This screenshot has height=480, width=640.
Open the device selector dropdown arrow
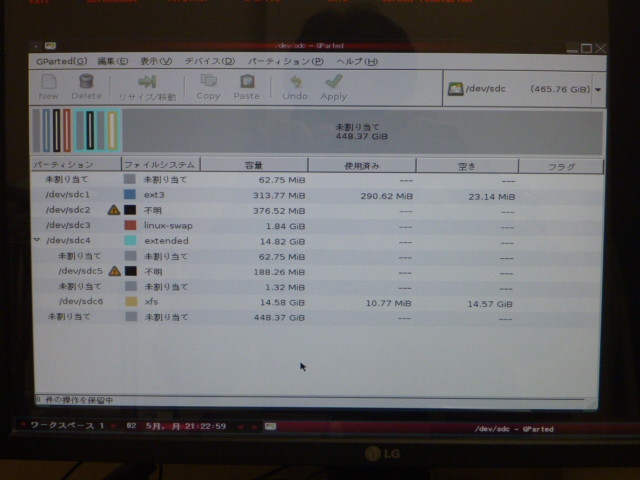(x=598, y=89)
